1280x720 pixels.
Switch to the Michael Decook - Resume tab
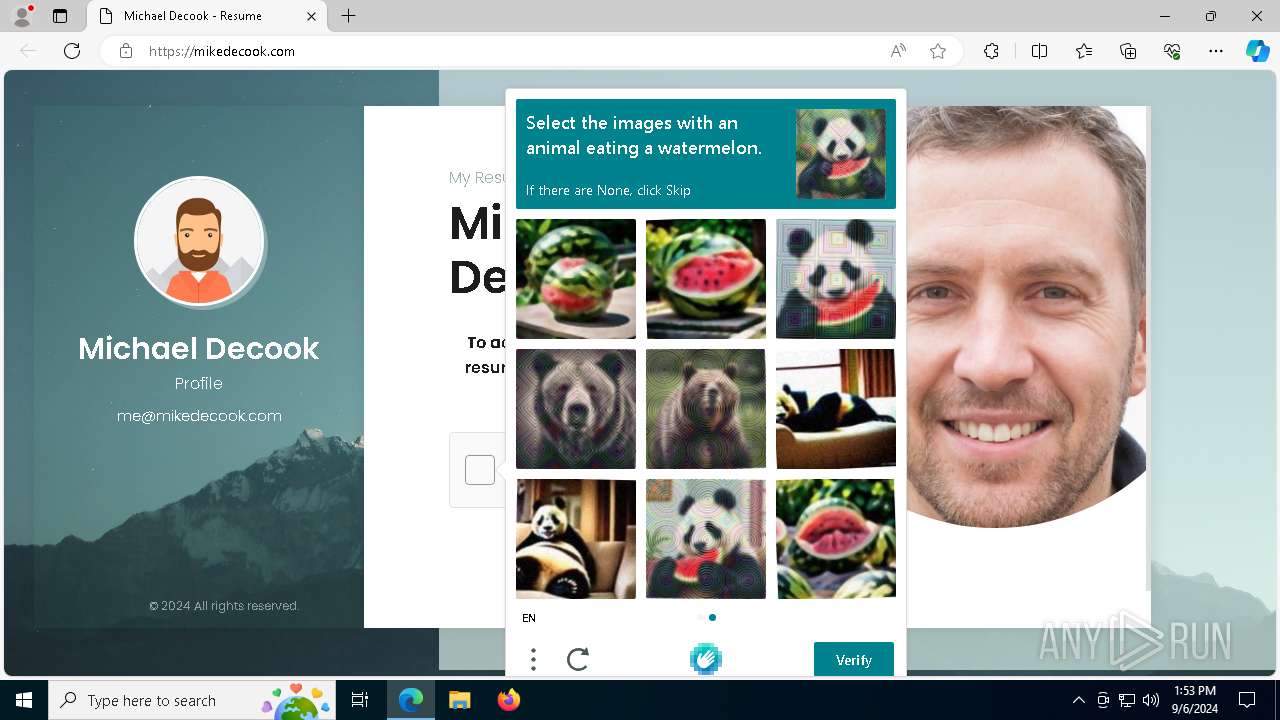point(205,16)
